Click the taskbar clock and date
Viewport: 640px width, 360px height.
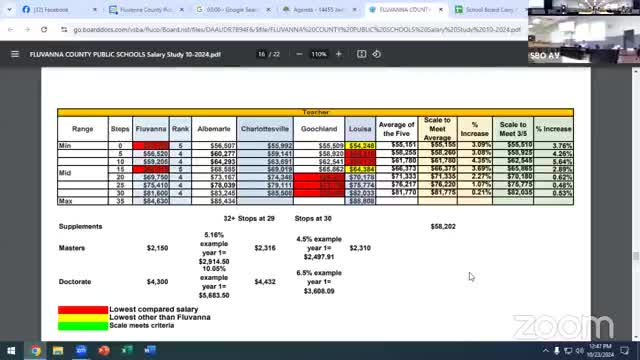point(600,350)
